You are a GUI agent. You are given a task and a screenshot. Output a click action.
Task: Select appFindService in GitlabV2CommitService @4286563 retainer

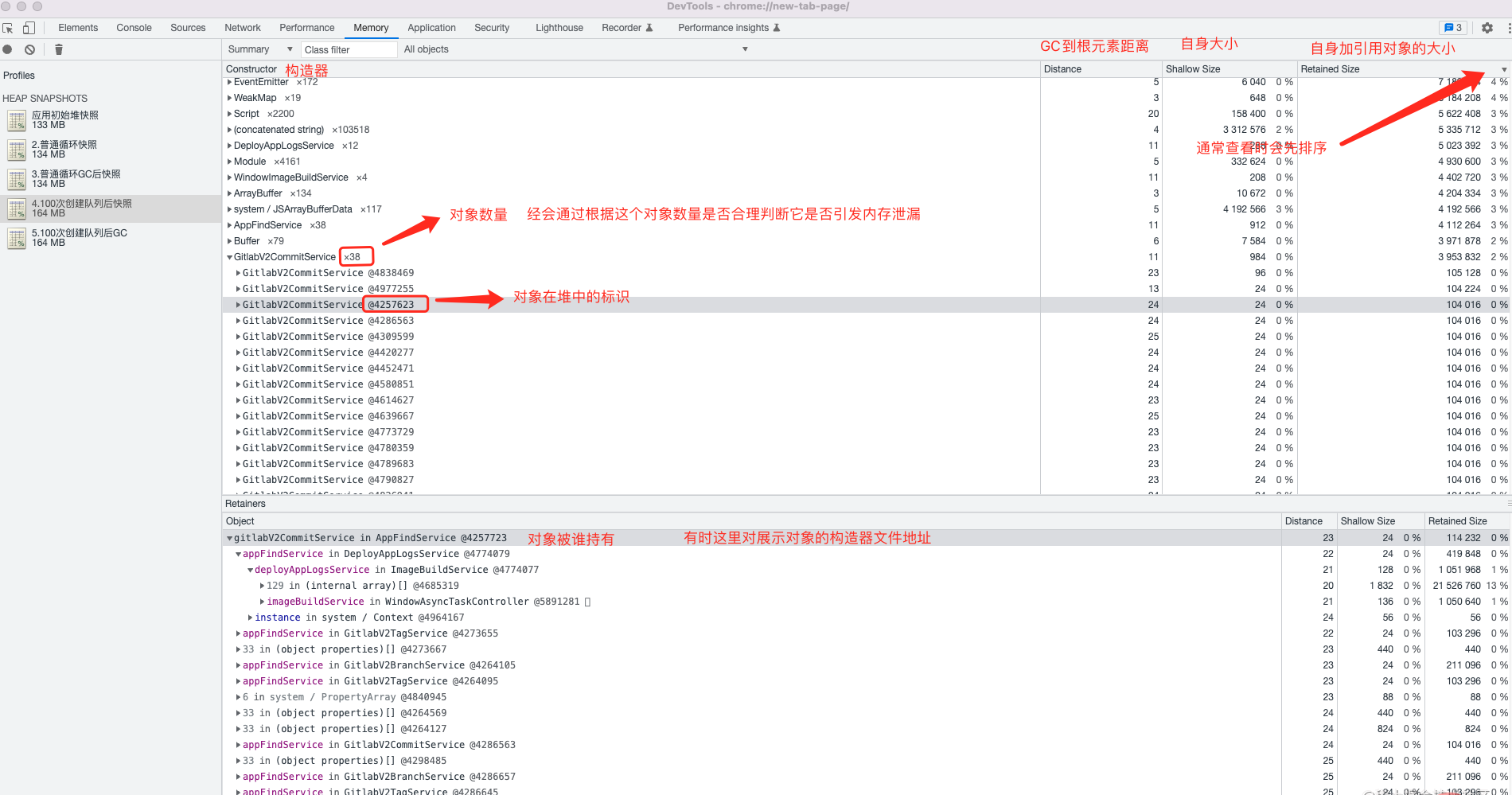coord(867,745)
